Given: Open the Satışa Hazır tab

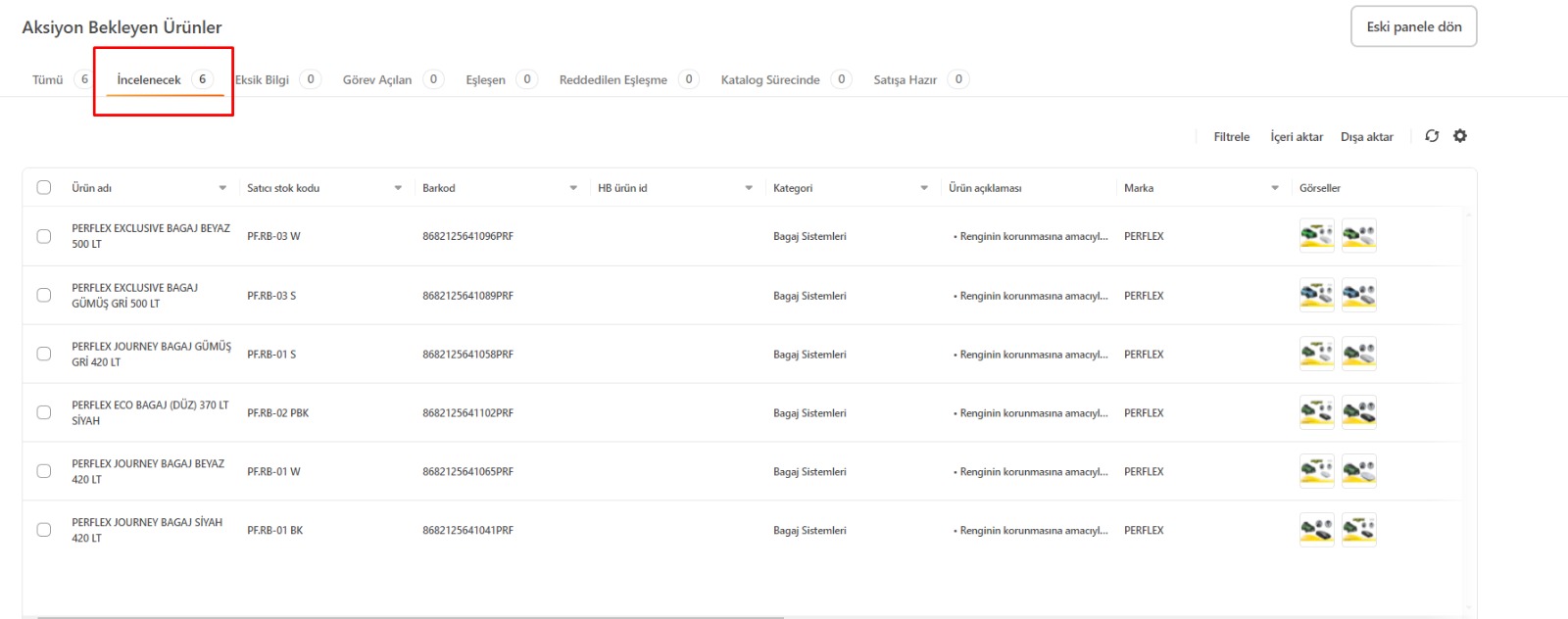Looking at the screenshot, I should coord(905,80).
